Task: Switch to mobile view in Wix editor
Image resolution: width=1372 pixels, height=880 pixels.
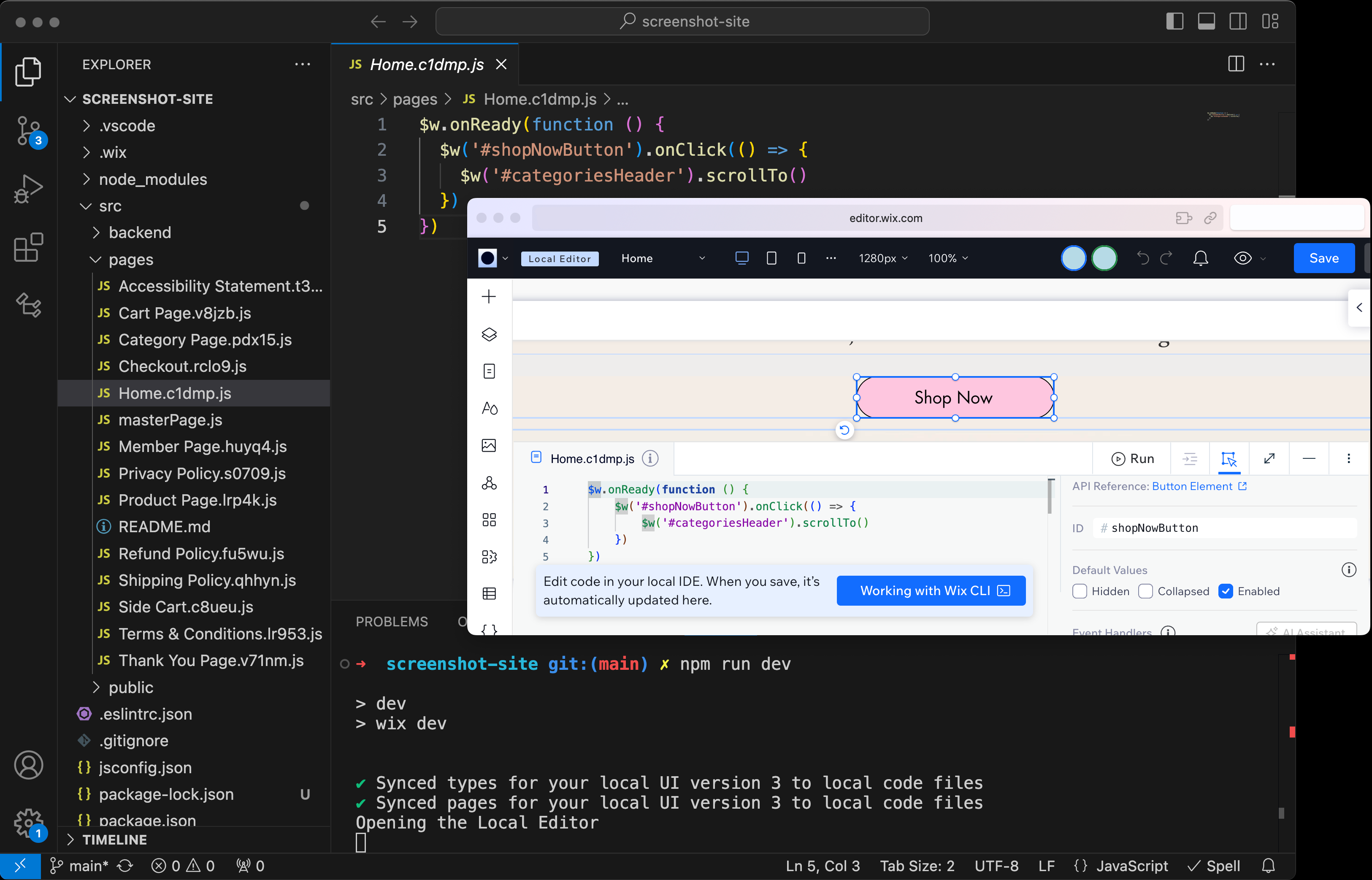Action: pyautogui.click(x=802, y=258)
